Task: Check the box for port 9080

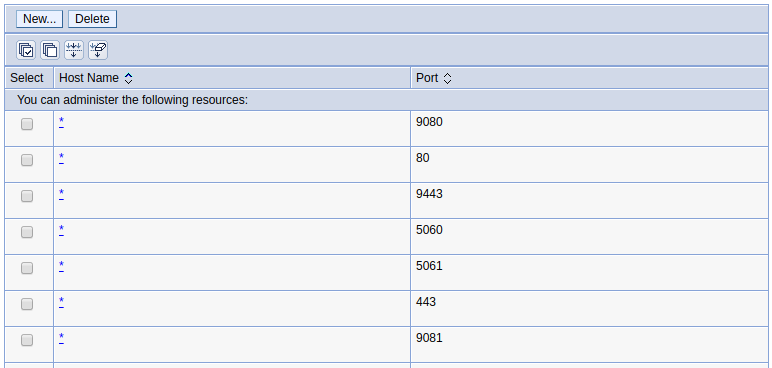Action: [x=27, y=124]
